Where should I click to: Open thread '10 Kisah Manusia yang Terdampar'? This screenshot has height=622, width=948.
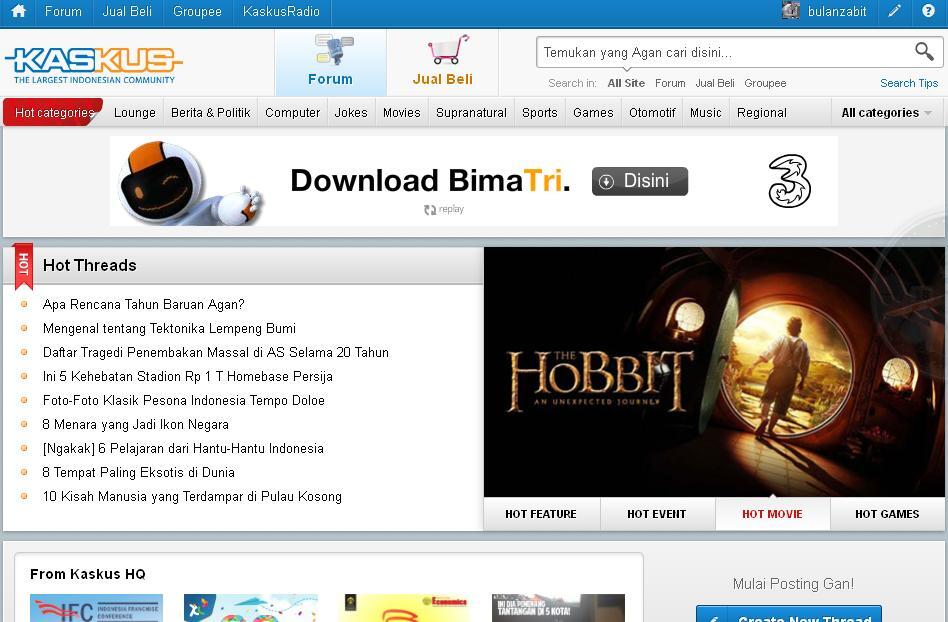tap(192, 496)
